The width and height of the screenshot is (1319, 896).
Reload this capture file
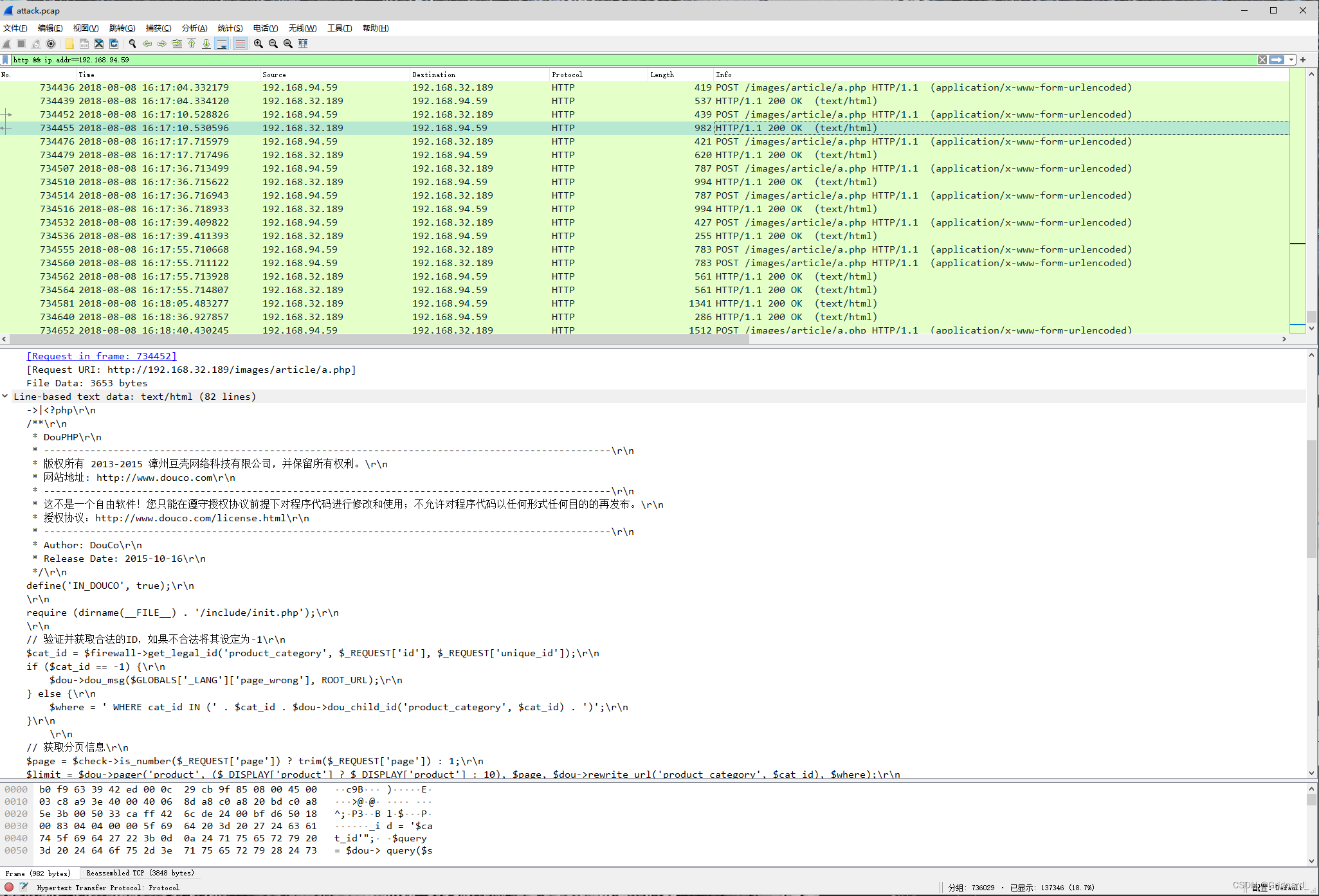click(x=114, y=44)
